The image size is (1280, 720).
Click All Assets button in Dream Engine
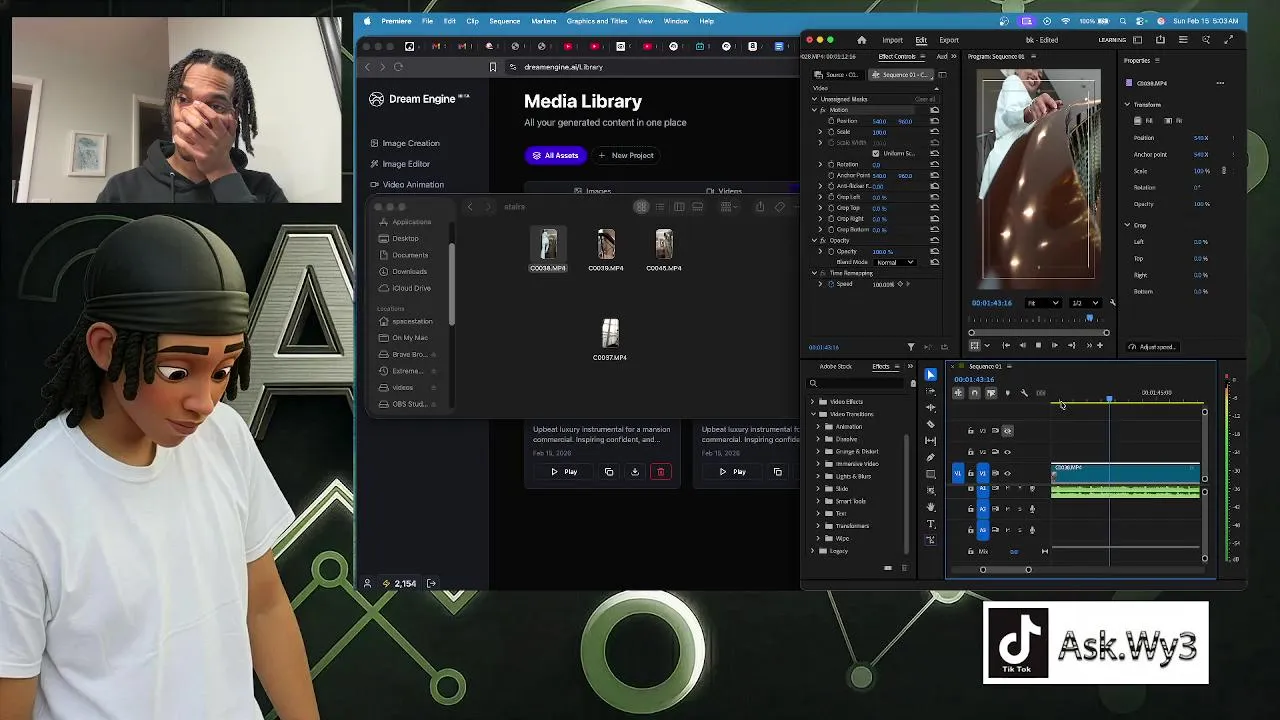click(555, 155)
